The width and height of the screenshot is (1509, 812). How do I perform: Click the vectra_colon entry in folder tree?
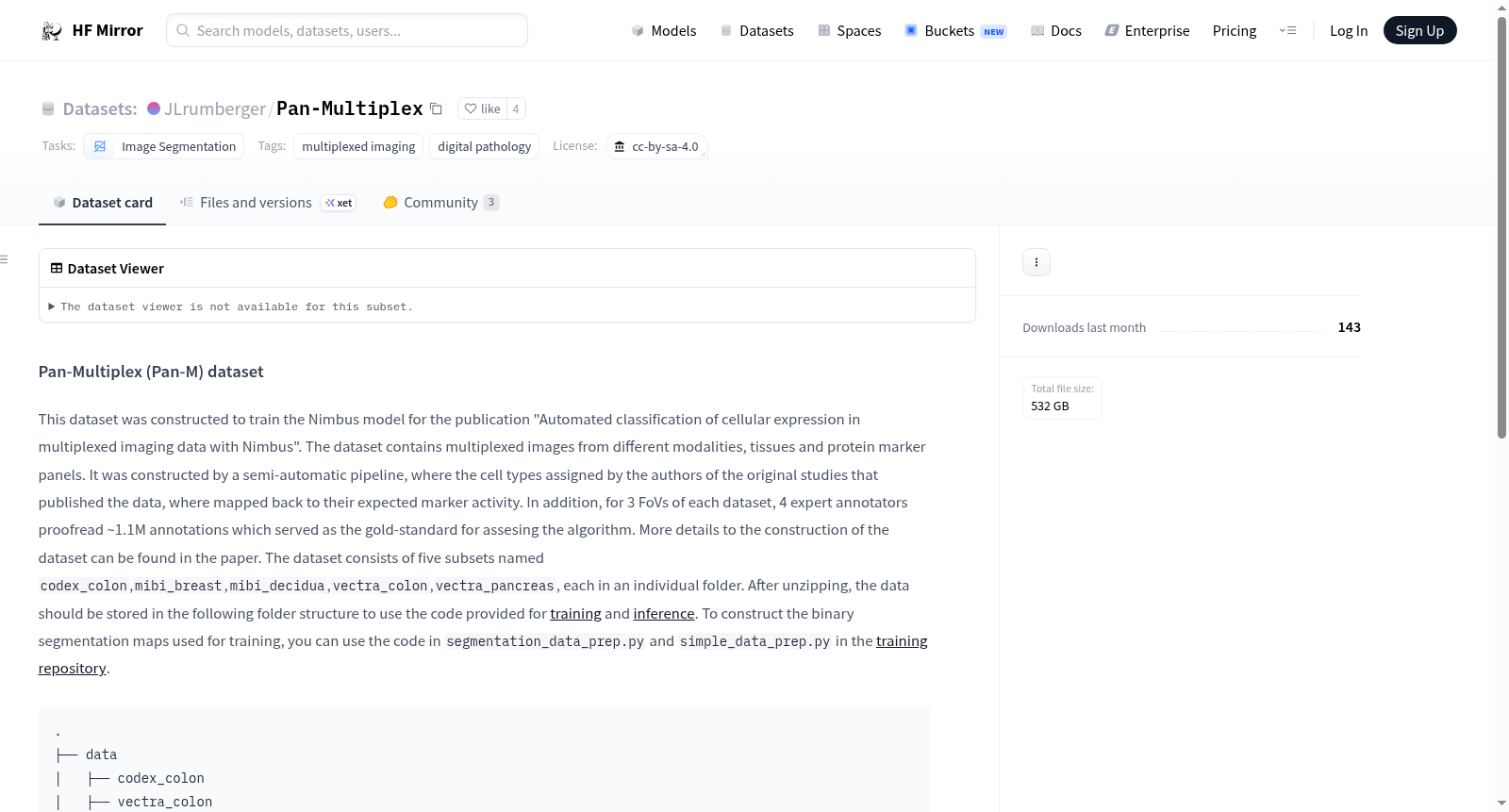(165, 802)
